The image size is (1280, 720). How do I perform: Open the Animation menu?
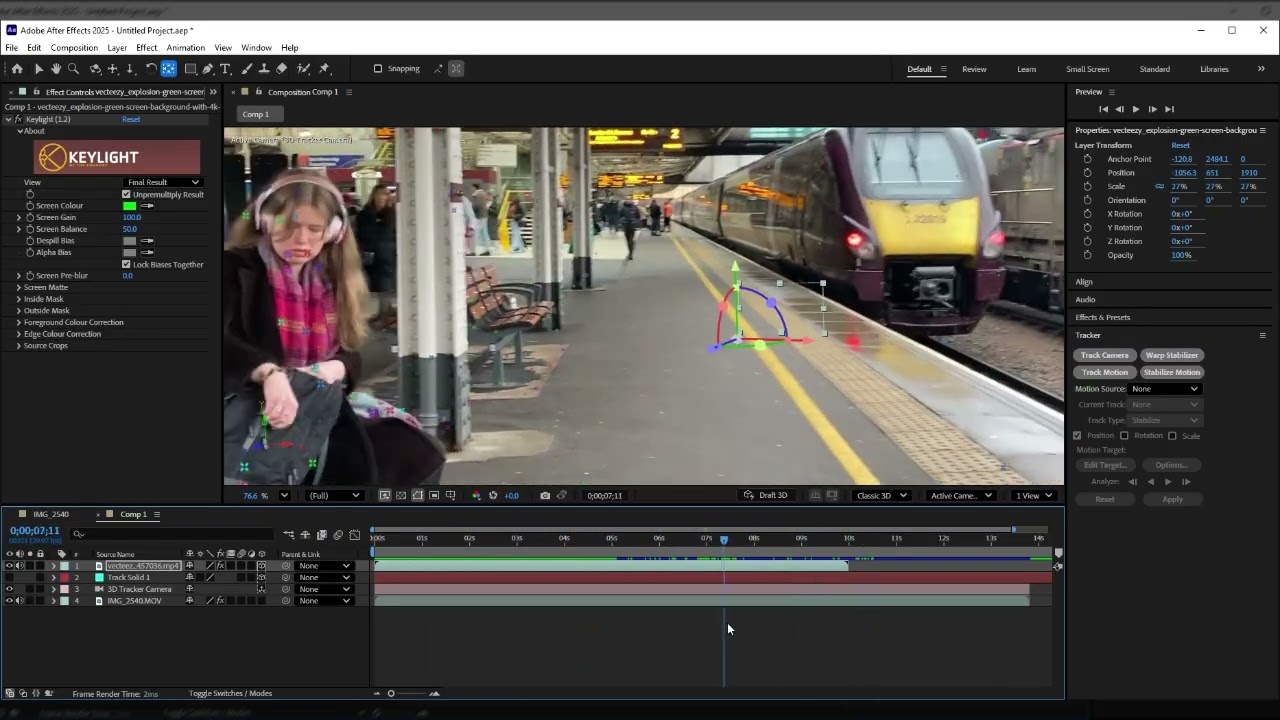pyautogui.click(x=185, y=48)
